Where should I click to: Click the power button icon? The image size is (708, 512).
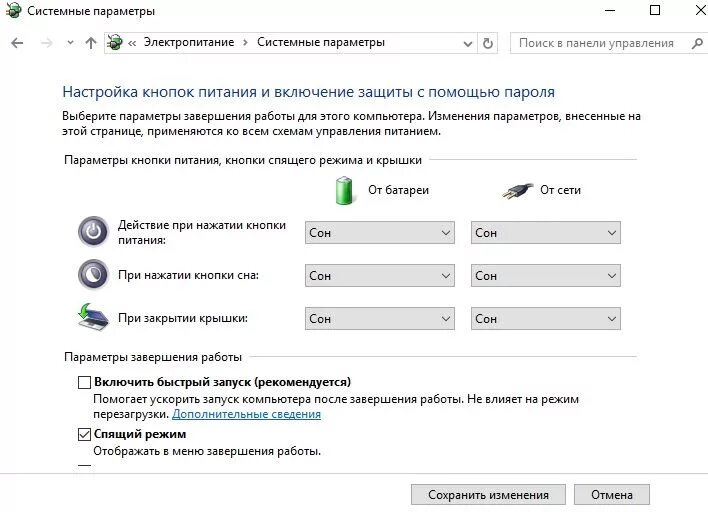(93, 232)
